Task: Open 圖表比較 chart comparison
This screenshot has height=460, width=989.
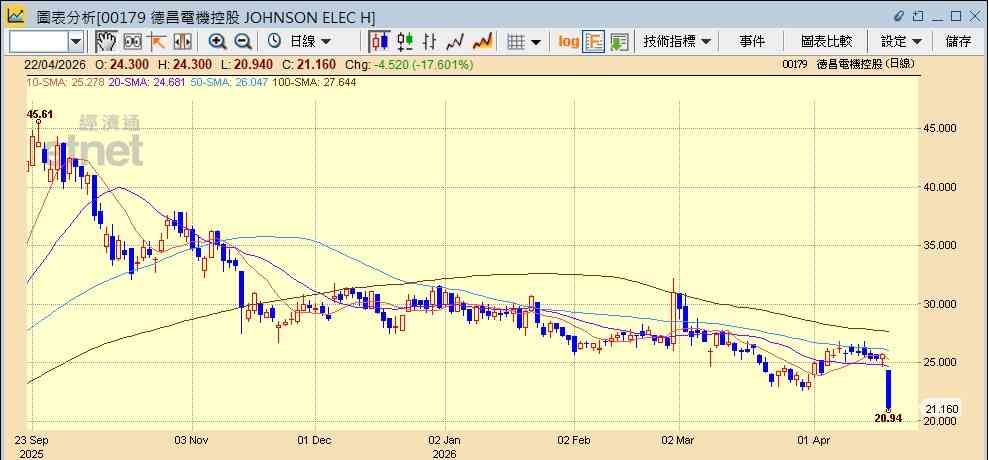Action: [826, 42]
